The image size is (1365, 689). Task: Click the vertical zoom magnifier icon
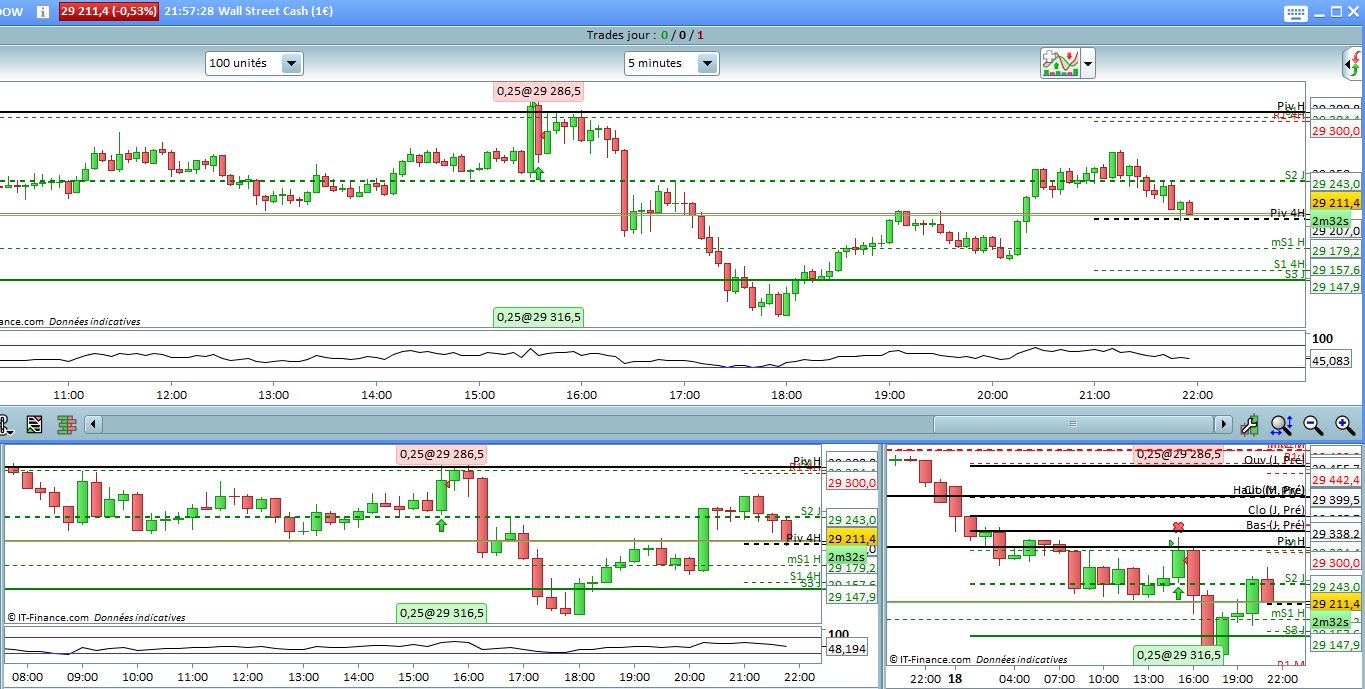coord(1281,425)
